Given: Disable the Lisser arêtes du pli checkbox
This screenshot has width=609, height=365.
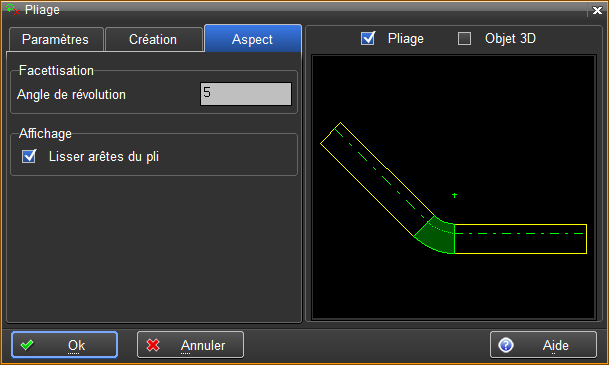Looking at the screenshot, I should (x=29, y=156).
